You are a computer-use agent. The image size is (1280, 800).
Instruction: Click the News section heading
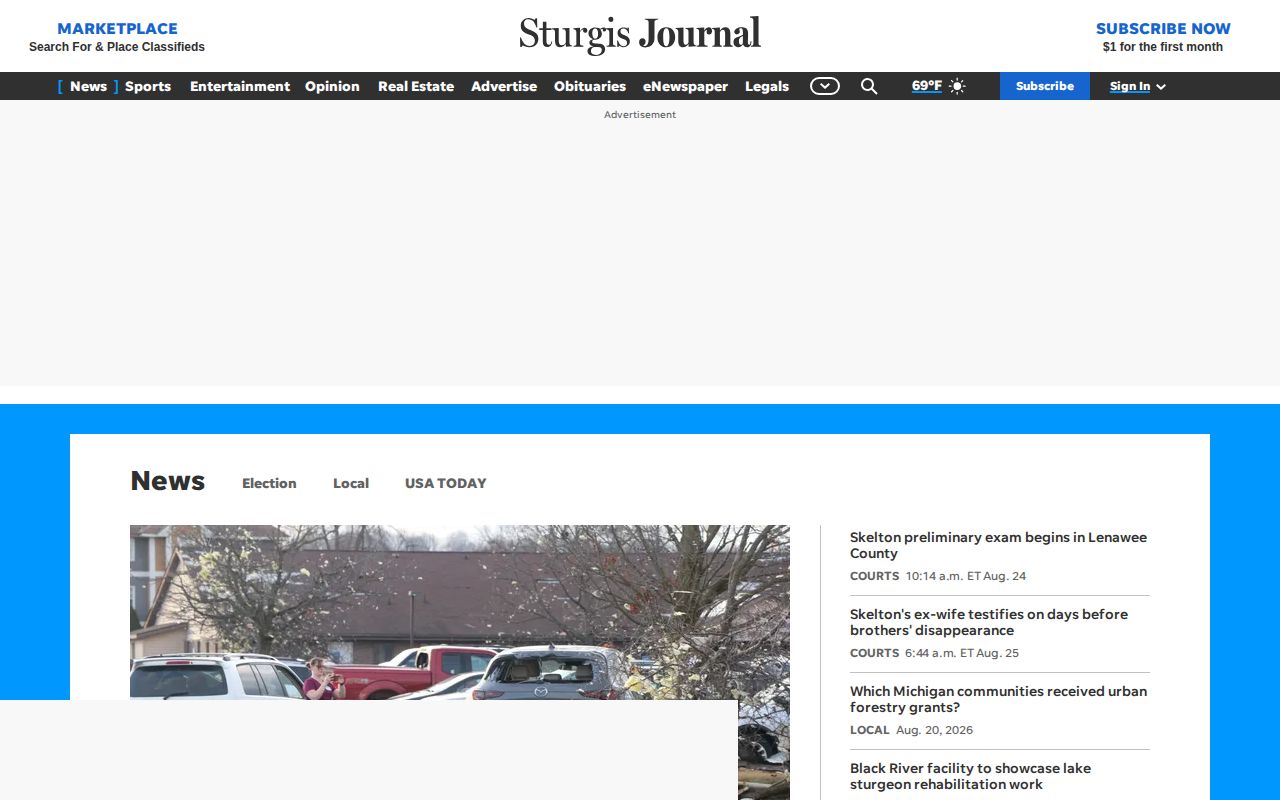coord(168,481)
